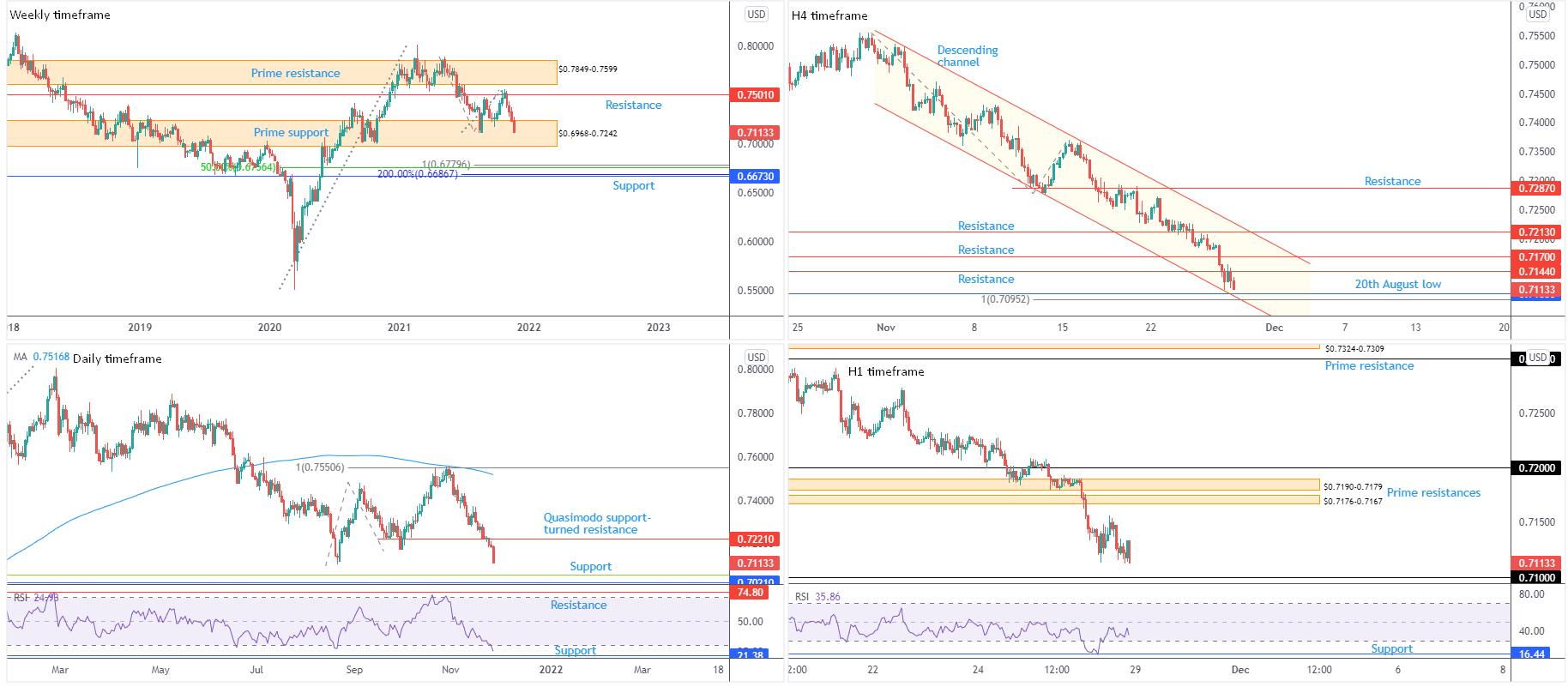Image resolution: width=1568 pixels, height=687 pixels.
Task: Click the Prime resistances label on H1 chart
Action: pyautogui.click(x=1433, y=493)
